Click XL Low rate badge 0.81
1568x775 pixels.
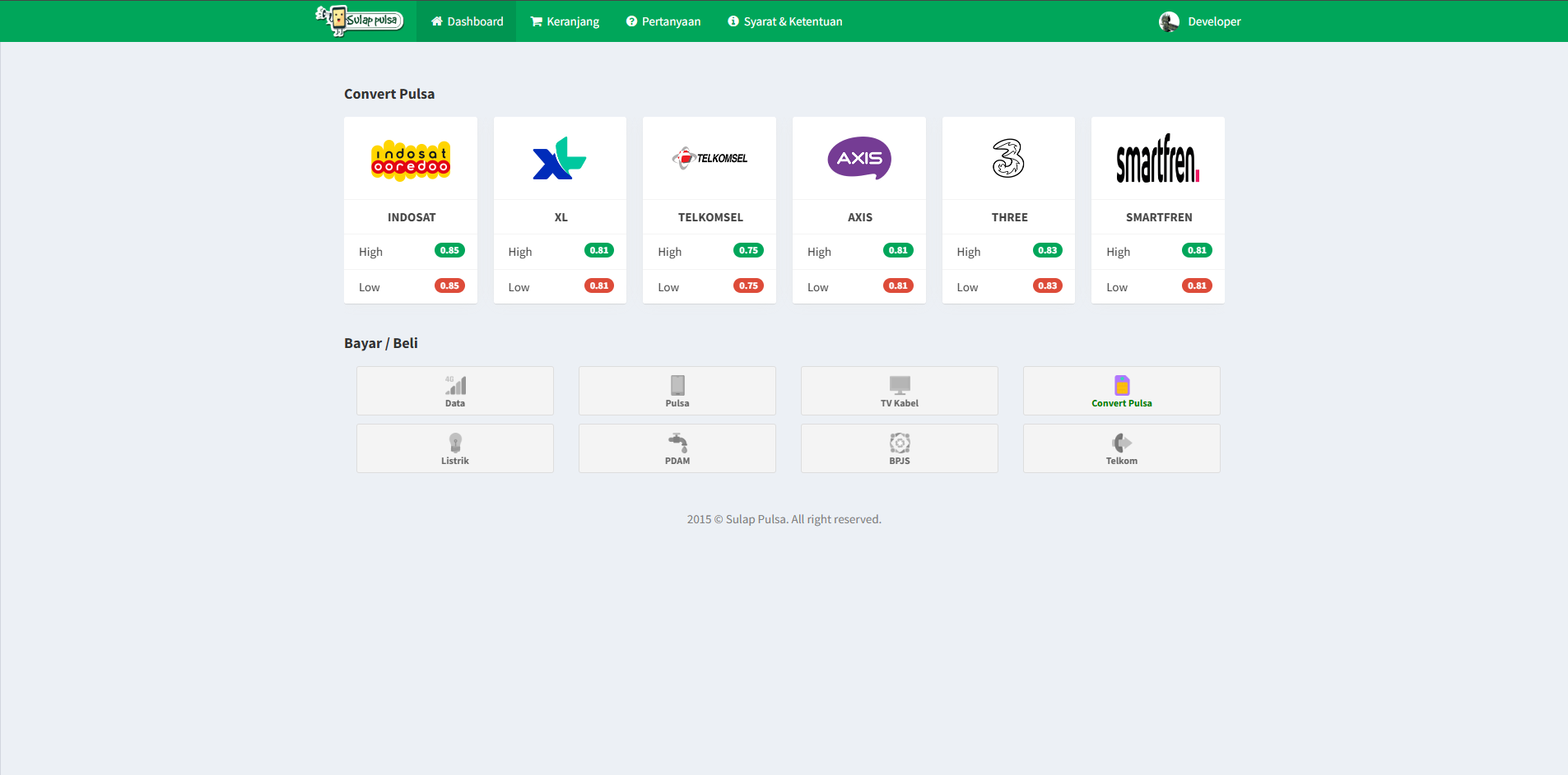click(599, 285)
